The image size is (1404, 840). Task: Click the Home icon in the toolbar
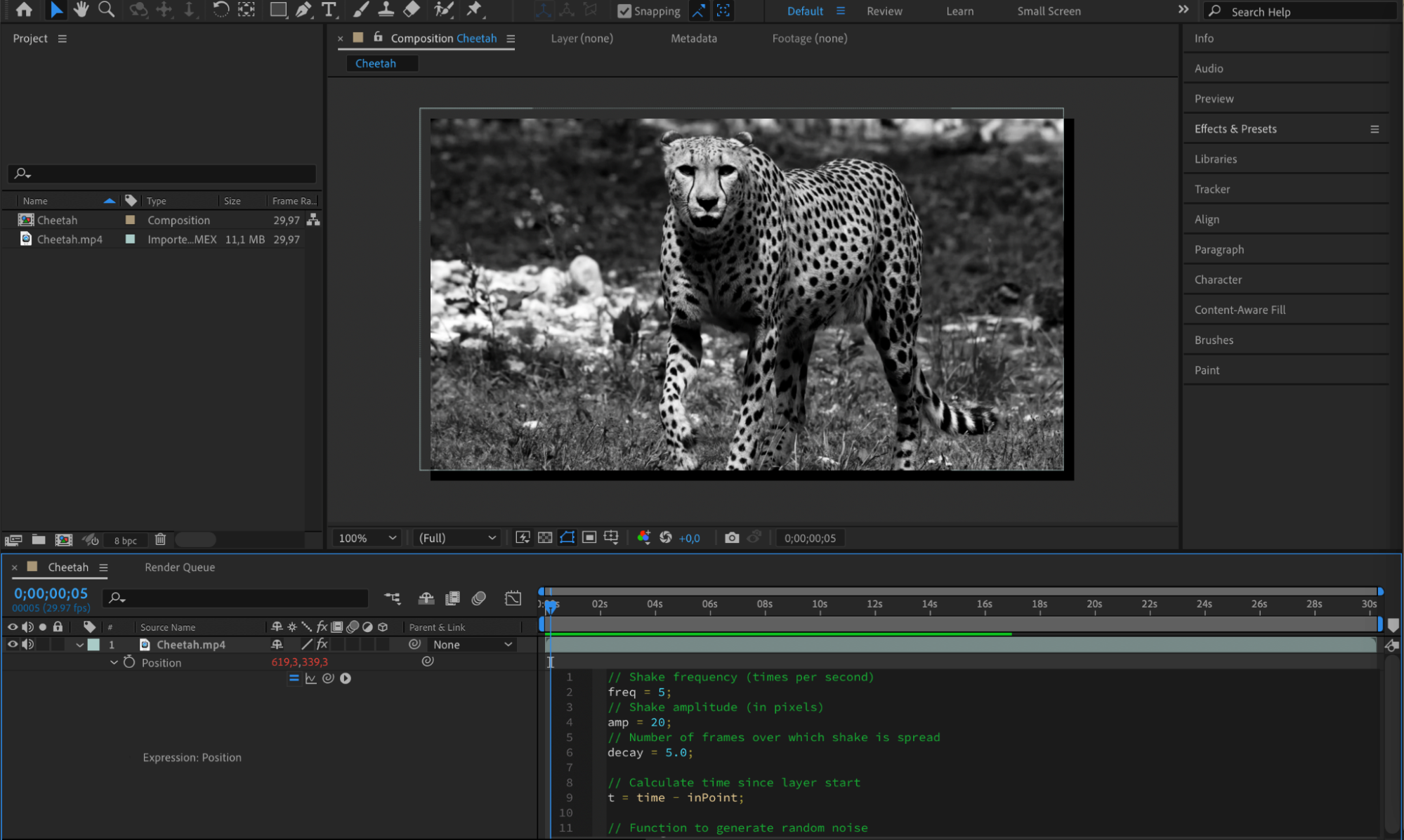(24, 10)
